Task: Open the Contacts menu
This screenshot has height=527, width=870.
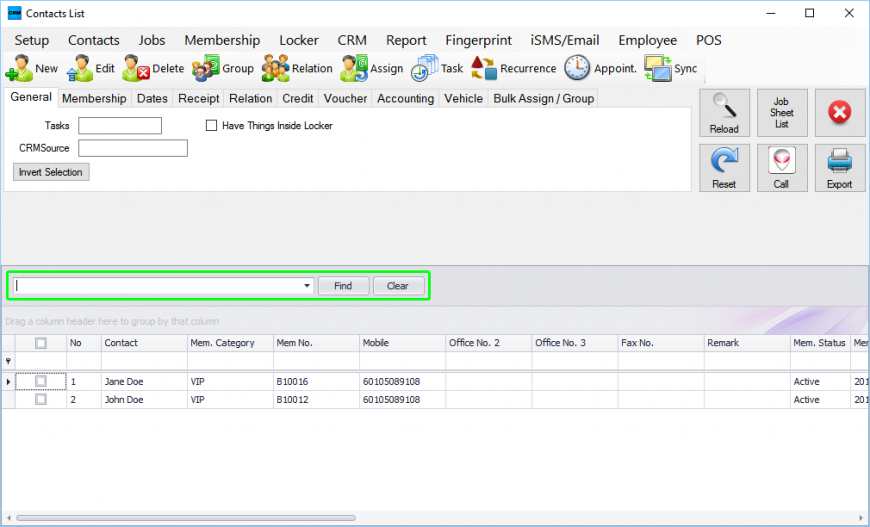Action: pyautogui.click(x=94, y=40)
